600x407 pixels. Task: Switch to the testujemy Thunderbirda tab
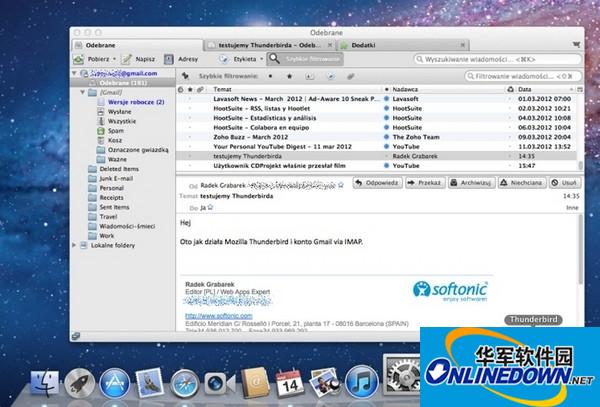click(269, 45)
